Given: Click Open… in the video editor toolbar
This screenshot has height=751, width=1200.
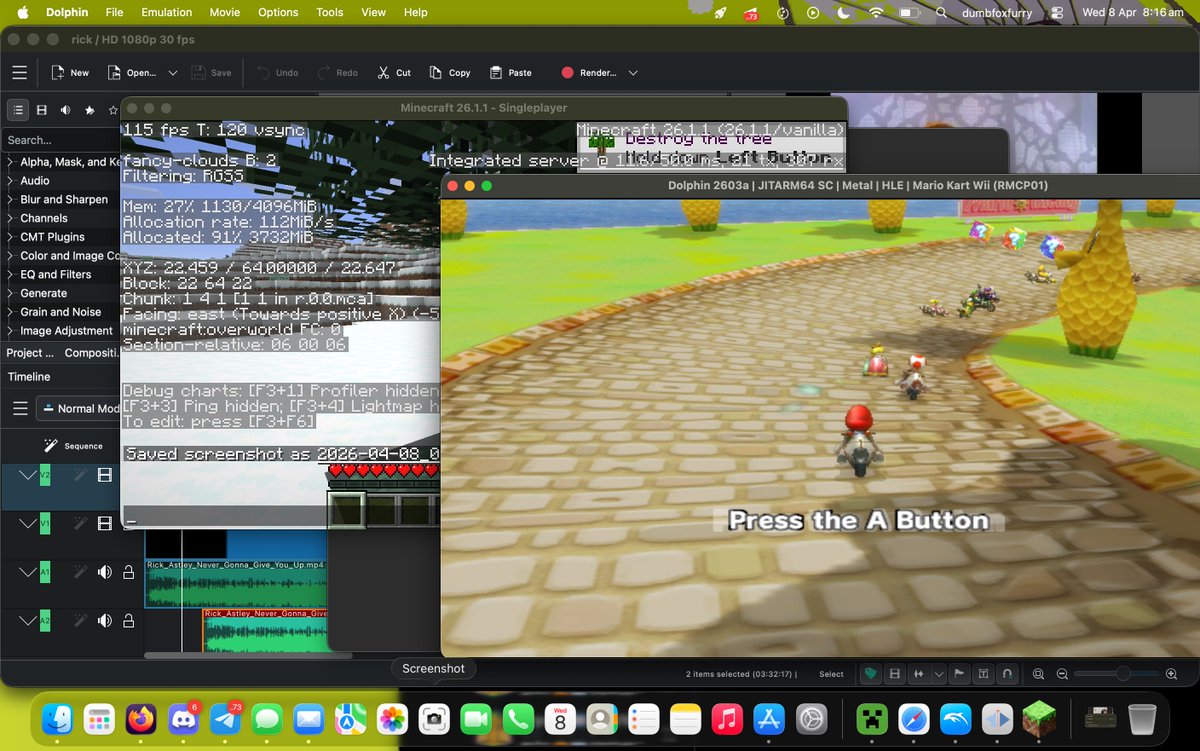Looking at the screenshot, I should 131,72.
